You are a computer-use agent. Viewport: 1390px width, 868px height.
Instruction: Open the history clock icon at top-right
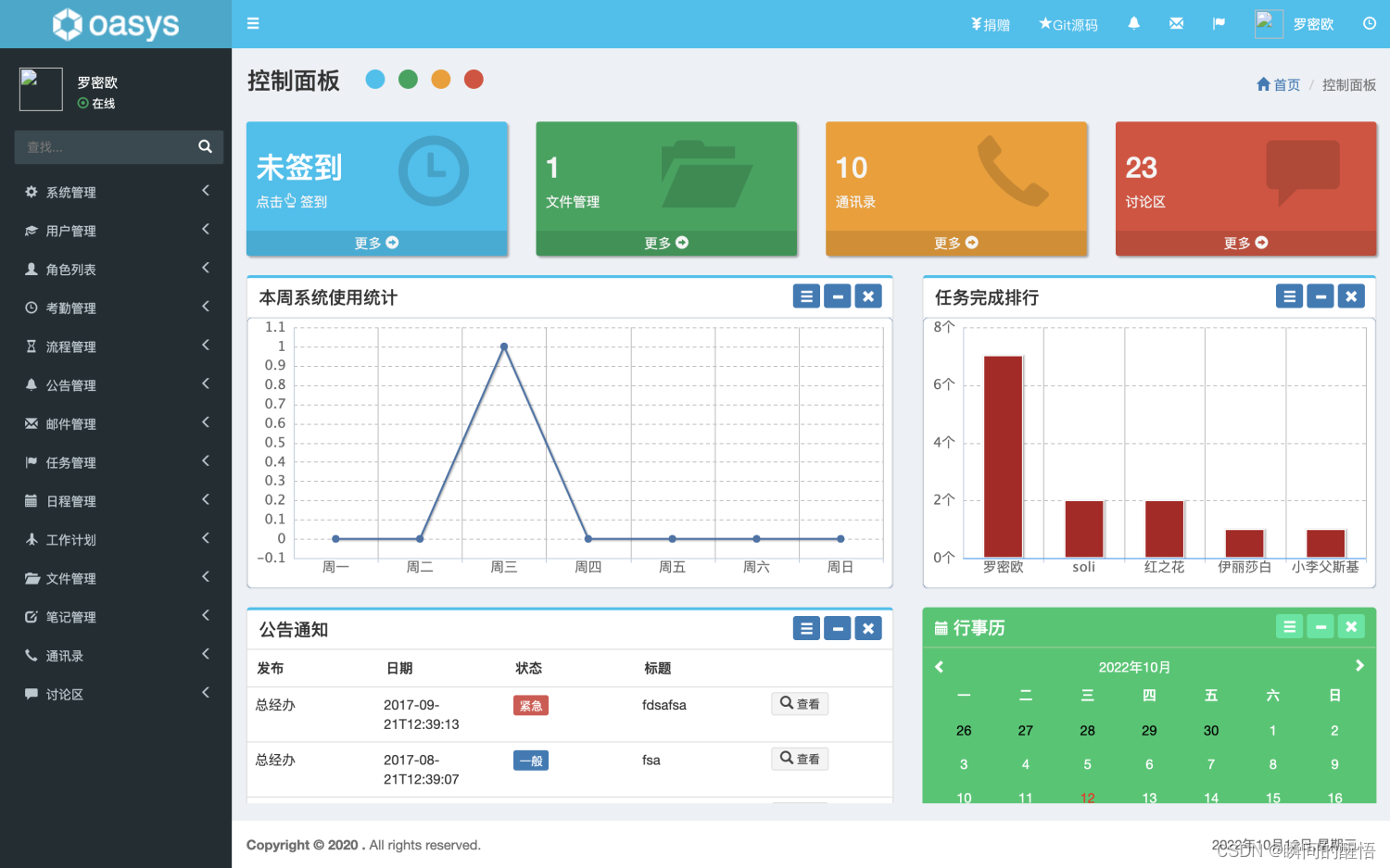(x=1370, y=24)
